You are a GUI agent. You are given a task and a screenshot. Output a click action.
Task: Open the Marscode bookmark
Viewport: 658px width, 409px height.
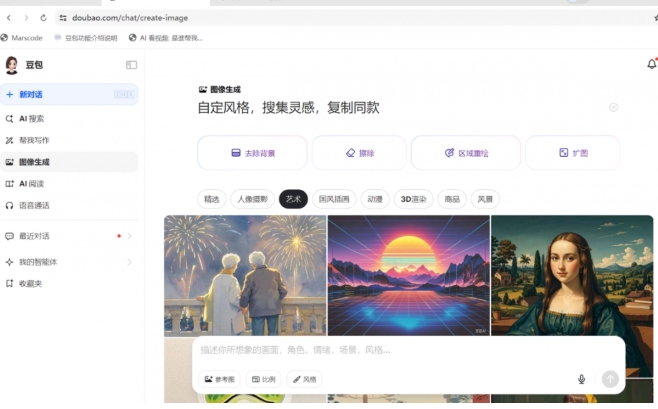click(22, 38)
